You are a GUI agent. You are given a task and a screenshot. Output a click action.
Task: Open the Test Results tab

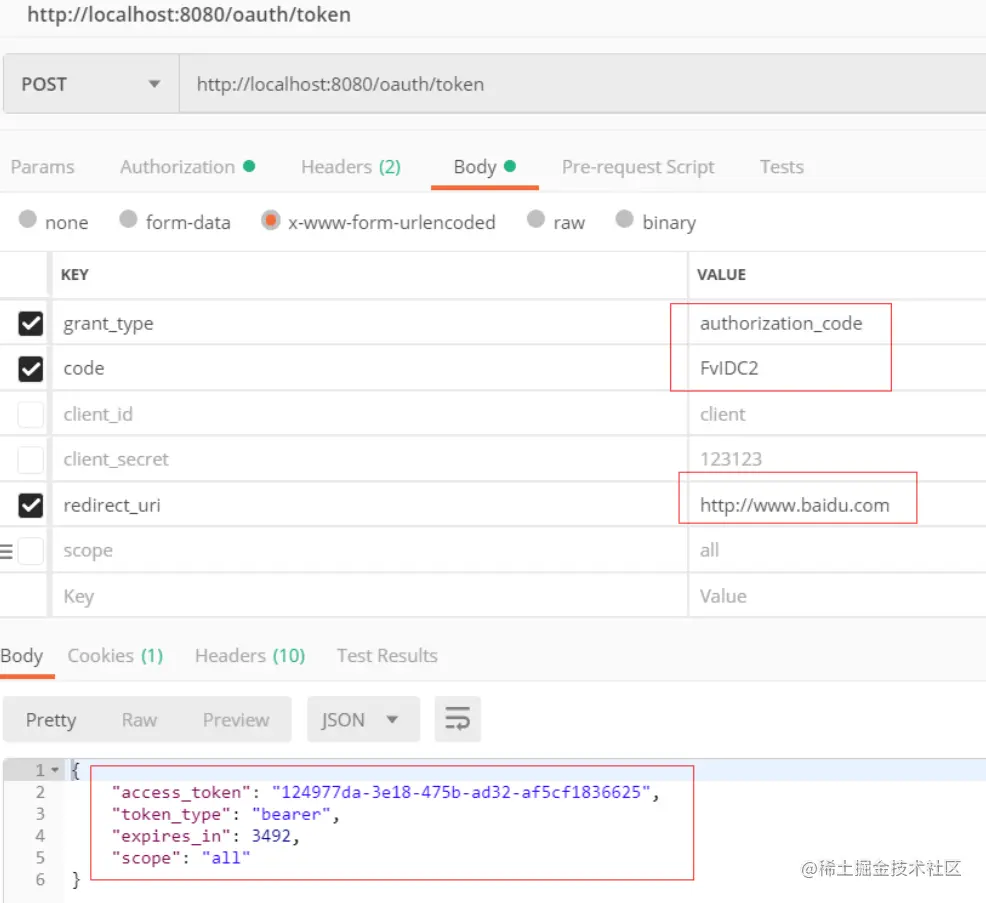[x=387, y=656]
